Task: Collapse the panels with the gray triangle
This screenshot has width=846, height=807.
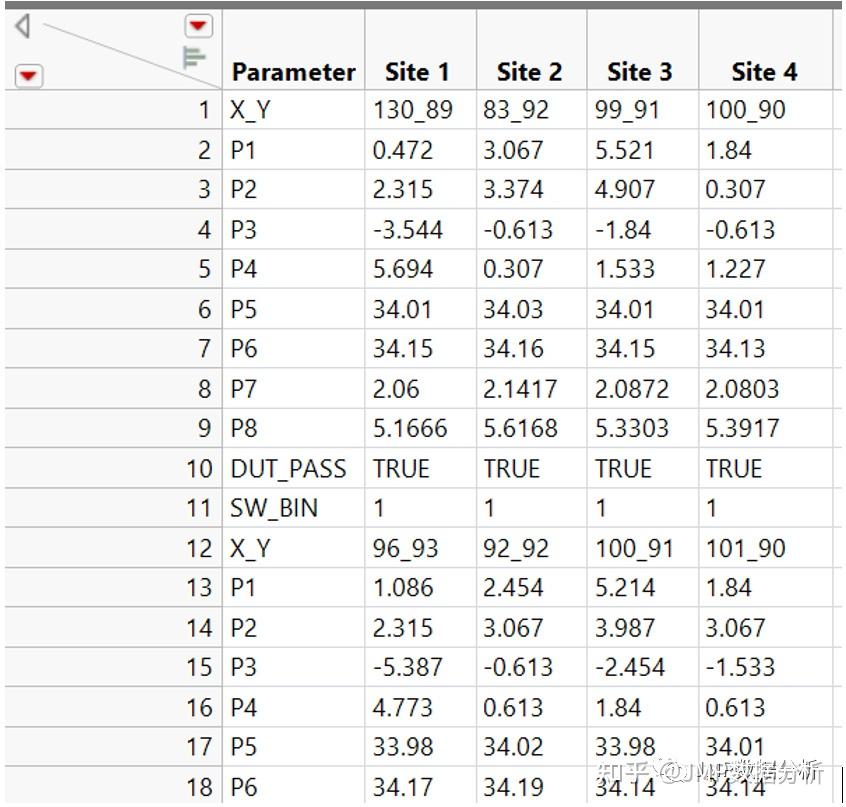Action: pyautogui.click(x=22, y=25)
